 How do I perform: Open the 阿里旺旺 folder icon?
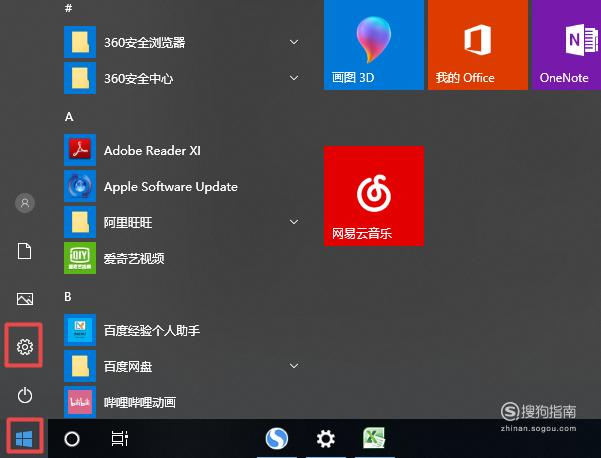(80, 222)
